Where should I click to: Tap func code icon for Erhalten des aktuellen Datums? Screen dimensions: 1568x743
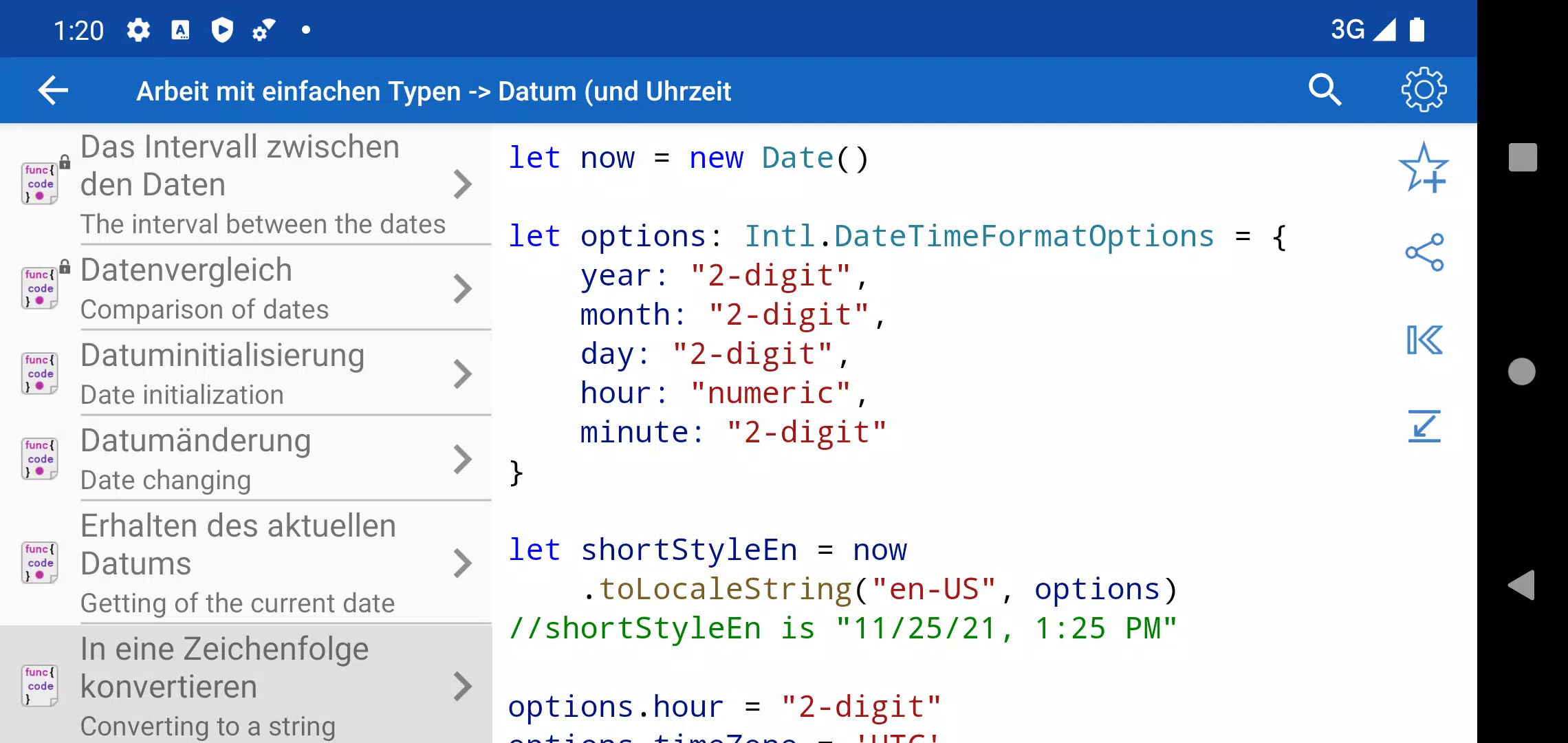click(x=40, y=563)
